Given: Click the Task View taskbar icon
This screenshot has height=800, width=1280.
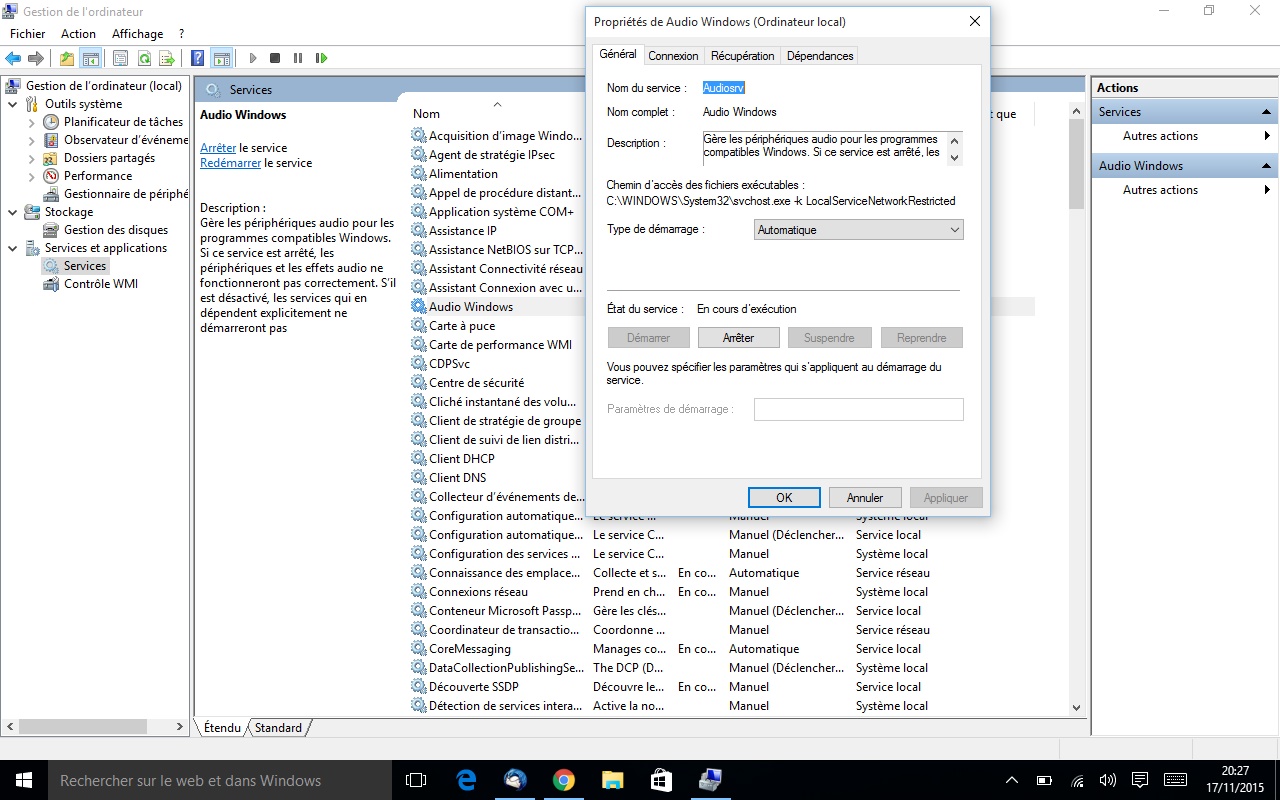Looking at the screenshot, I should click(x=416, y=780).
